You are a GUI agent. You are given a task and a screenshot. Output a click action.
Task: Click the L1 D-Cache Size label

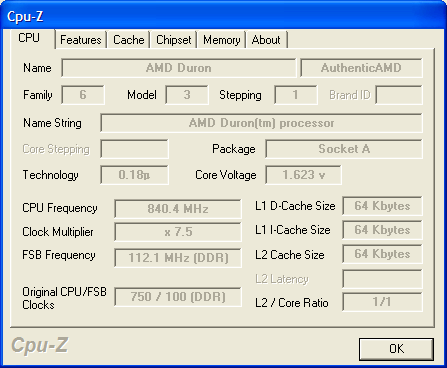click(x=295, y=206)
